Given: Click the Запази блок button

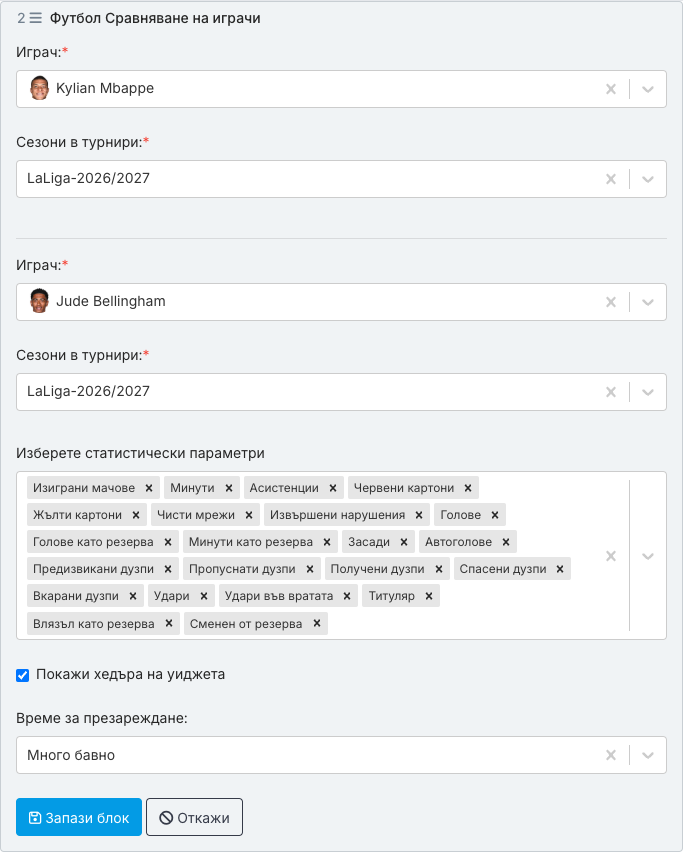Looking at the screenshot, I should coord(79,817).
